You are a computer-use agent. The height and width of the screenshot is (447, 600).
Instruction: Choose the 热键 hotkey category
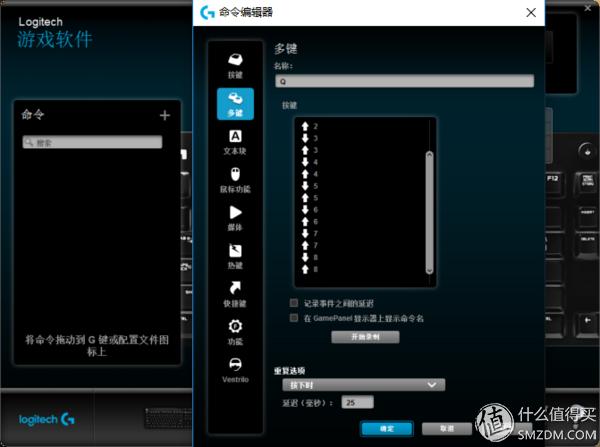coord(235,256)
